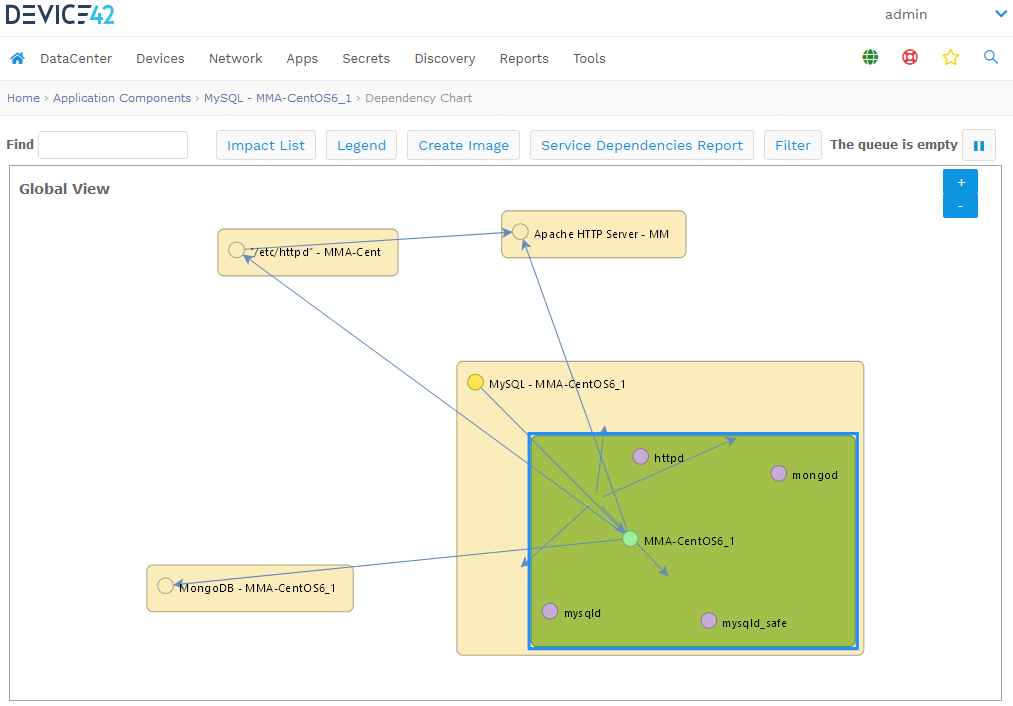The height and width of the screenshot is (706, 1013).
Task: Open the Devices menu
Action: click(160, 58)
